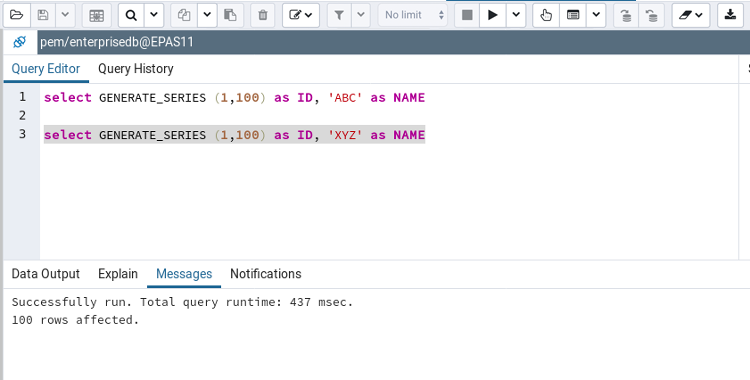
Task: Click the Explain Analyze icon
Action: pyautogui.click(x=573, y=15)
